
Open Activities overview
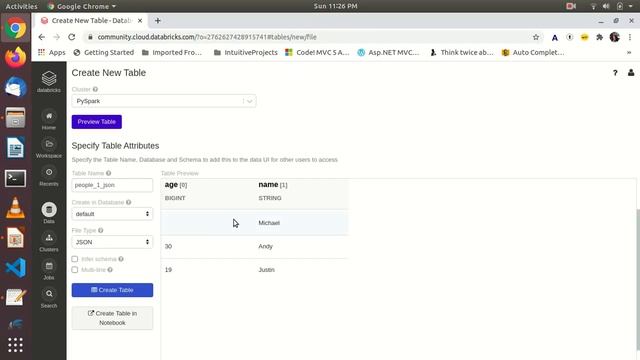coord(21,6)
